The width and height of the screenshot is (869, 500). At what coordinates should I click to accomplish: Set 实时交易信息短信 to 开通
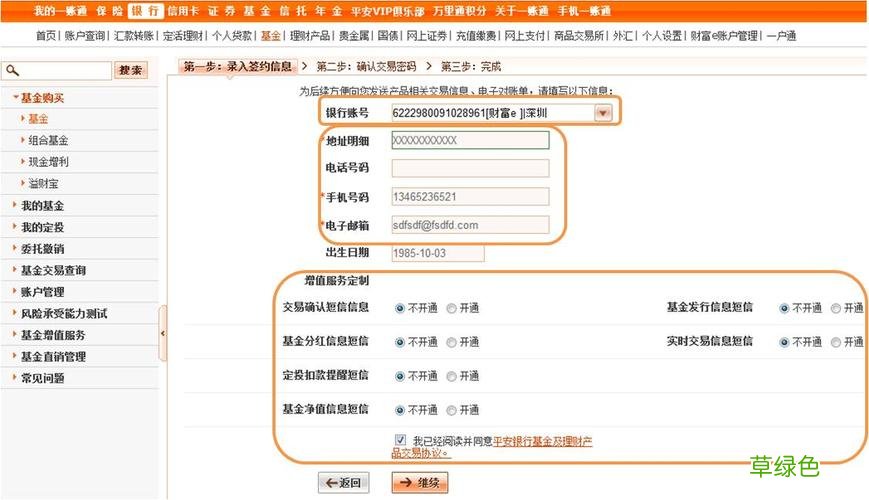tap(835, 343)
